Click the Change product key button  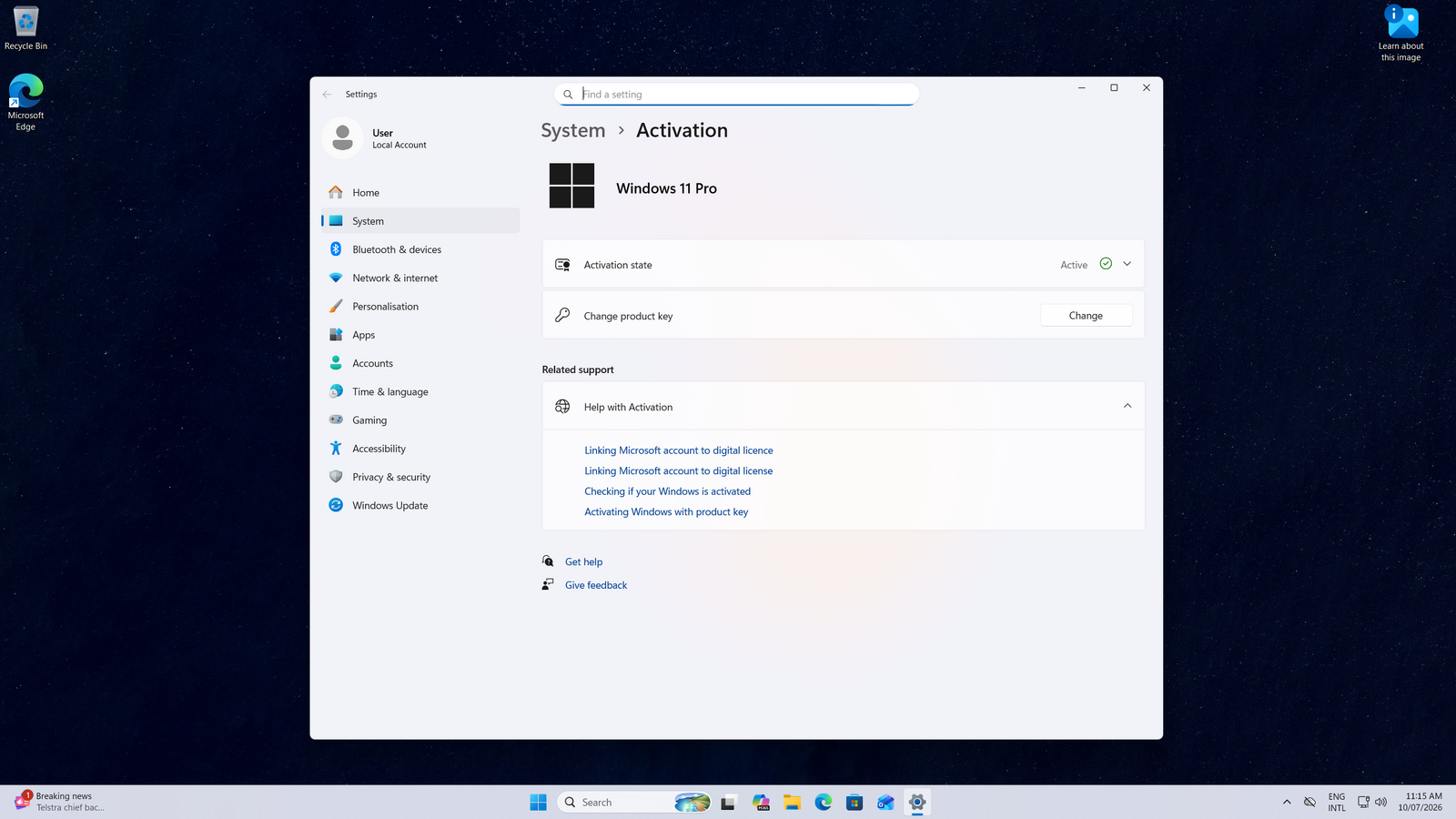[x=1086, y=316]
